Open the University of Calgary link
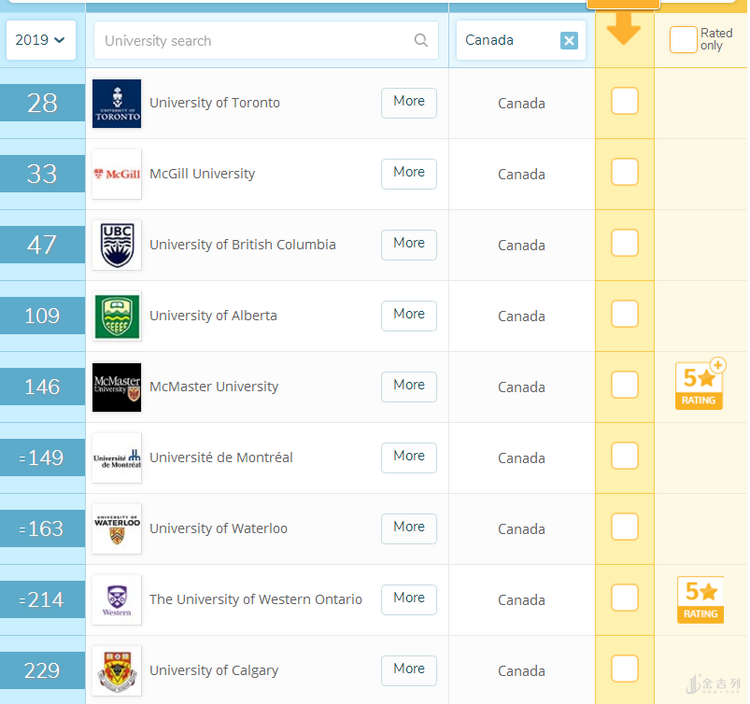 [214, 671]
